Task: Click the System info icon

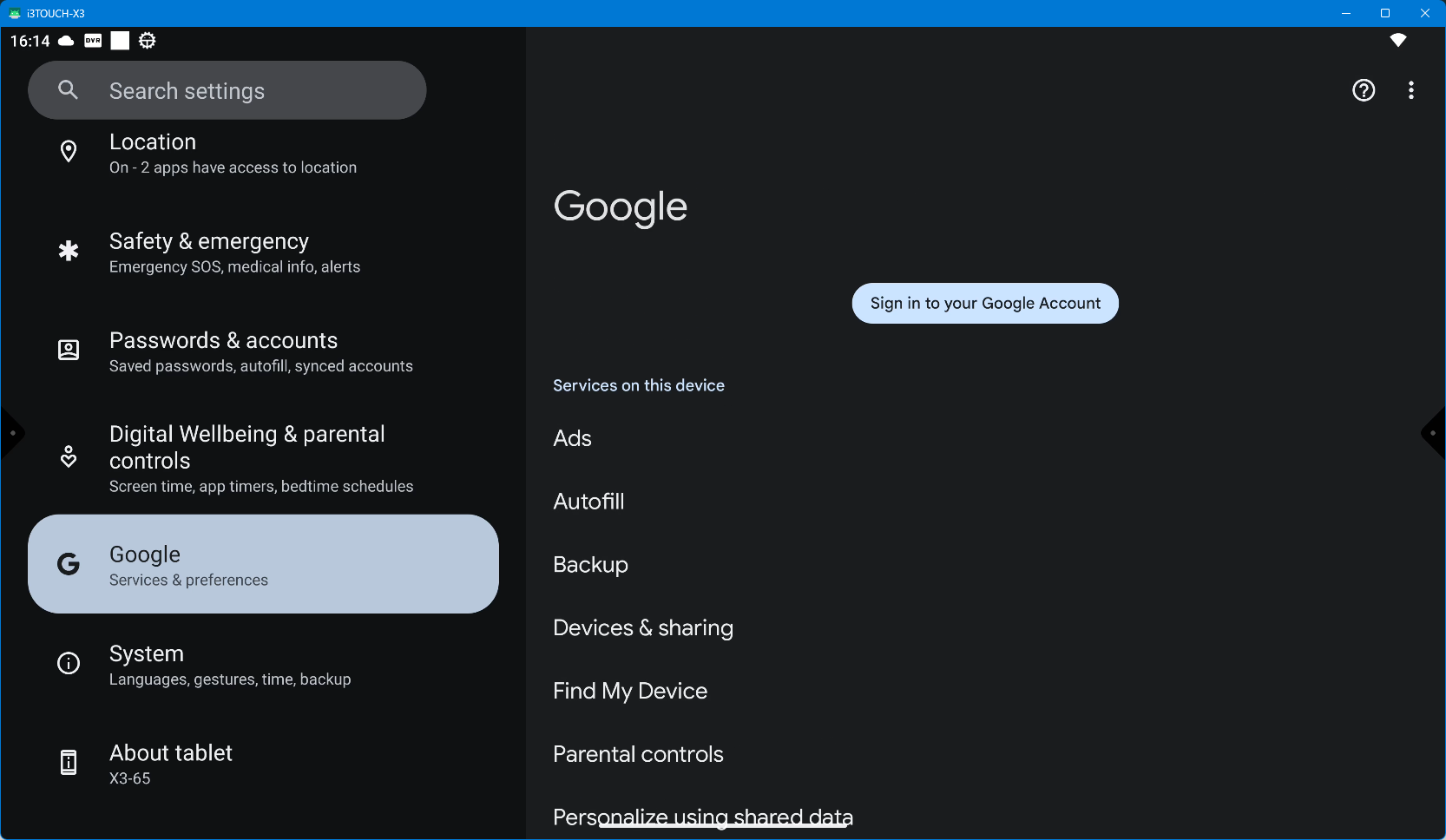Action: point(69,664)
